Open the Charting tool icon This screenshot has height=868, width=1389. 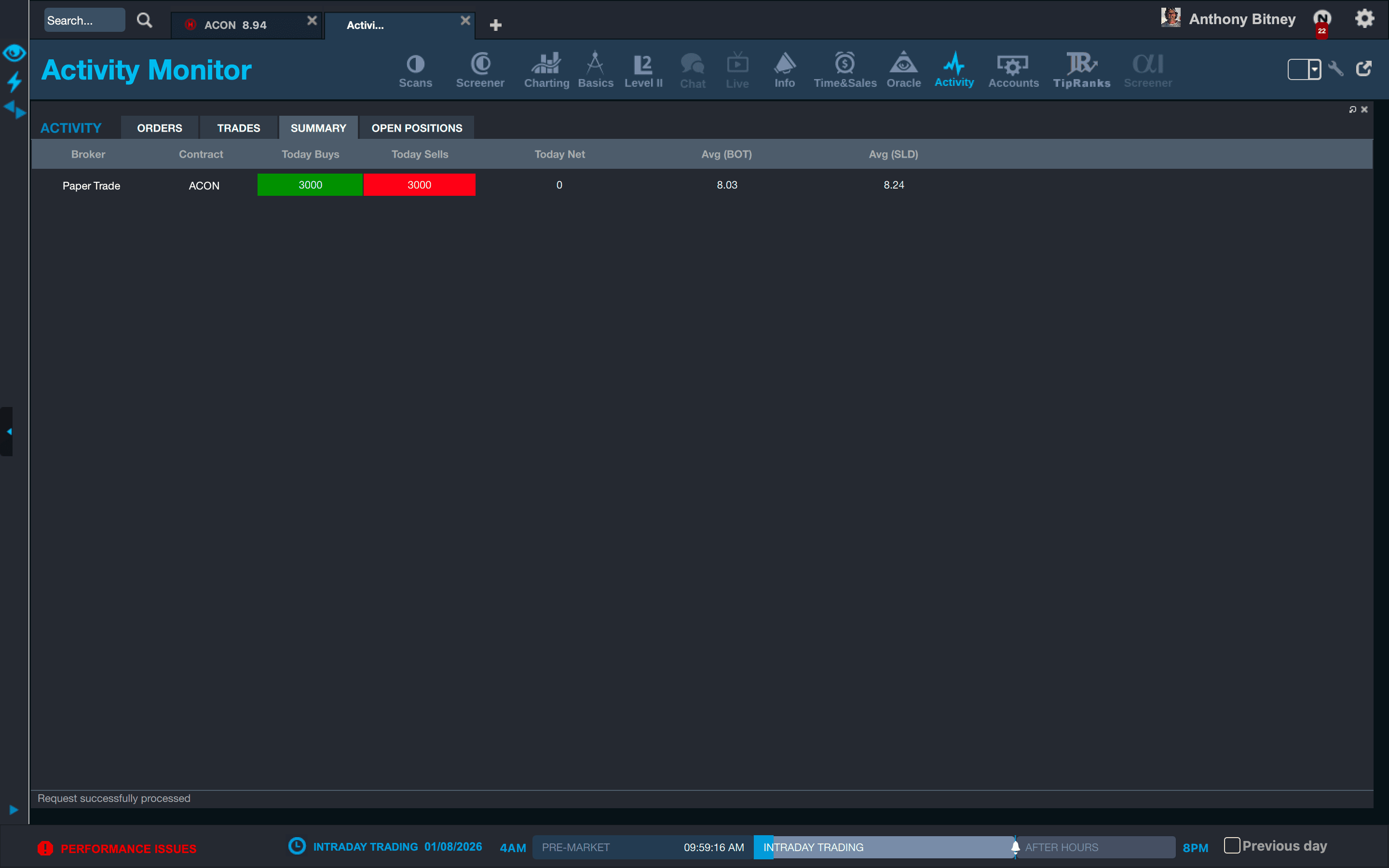click(546, 70)
